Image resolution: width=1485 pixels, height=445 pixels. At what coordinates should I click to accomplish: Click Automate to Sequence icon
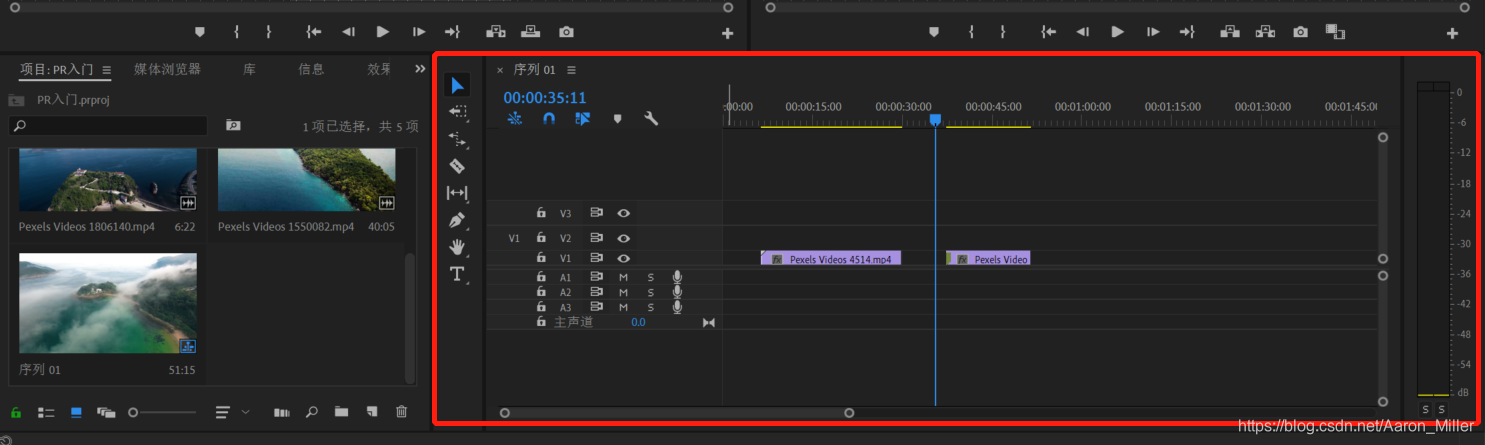click(282, 411)
